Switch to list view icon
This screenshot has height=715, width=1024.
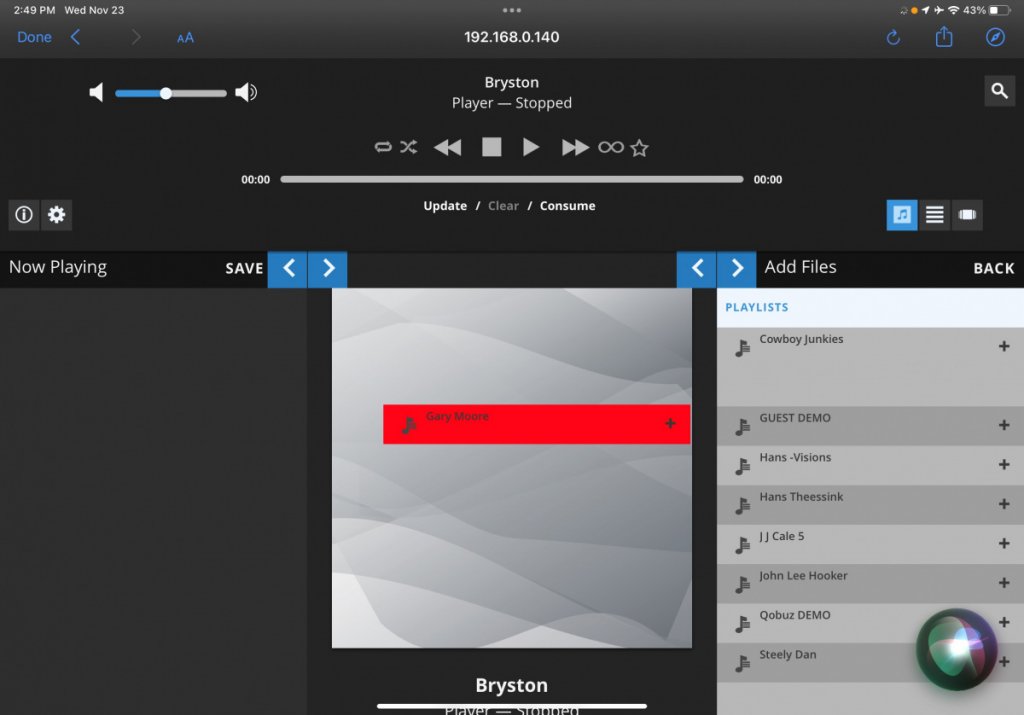[935, 215]
